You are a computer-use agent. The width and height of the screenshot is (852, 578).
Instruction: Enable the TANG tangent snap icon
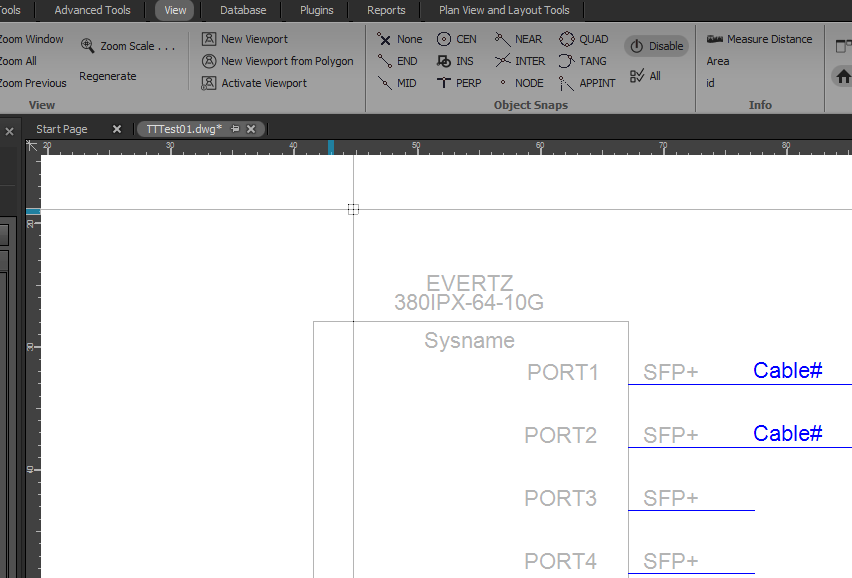tap(567, 61)
